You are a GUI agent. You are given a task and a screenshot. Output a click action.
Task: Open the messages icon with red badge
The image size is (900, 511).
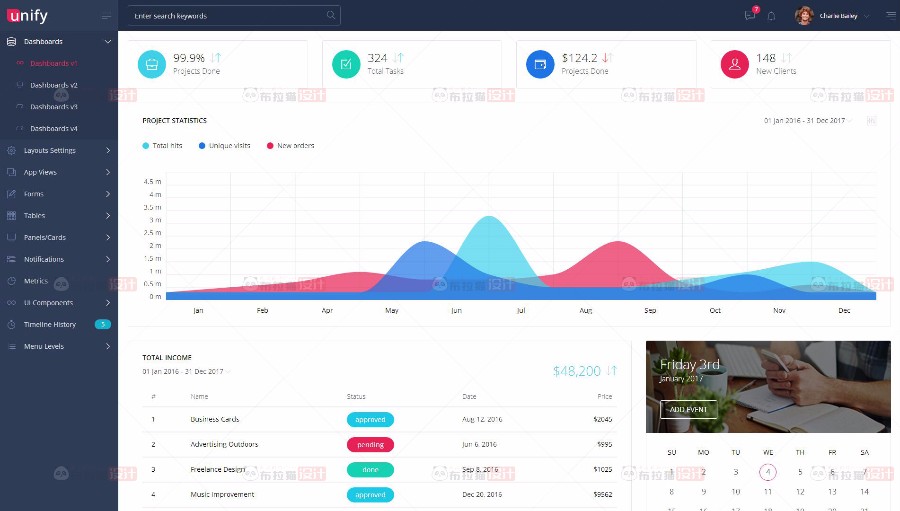750,16
